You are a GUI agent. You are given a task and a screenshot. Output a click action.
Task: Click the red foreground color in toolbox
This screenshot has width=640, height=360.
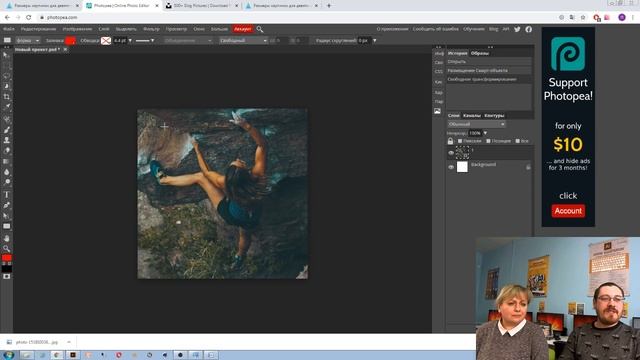[x=7, y=258]
